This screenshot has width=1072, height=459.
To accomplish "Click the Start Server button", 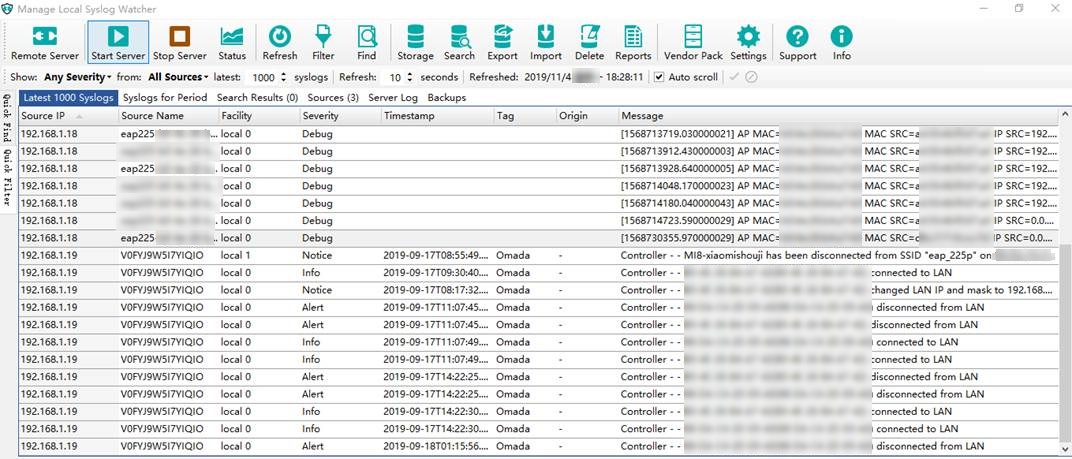I will 118,42.
